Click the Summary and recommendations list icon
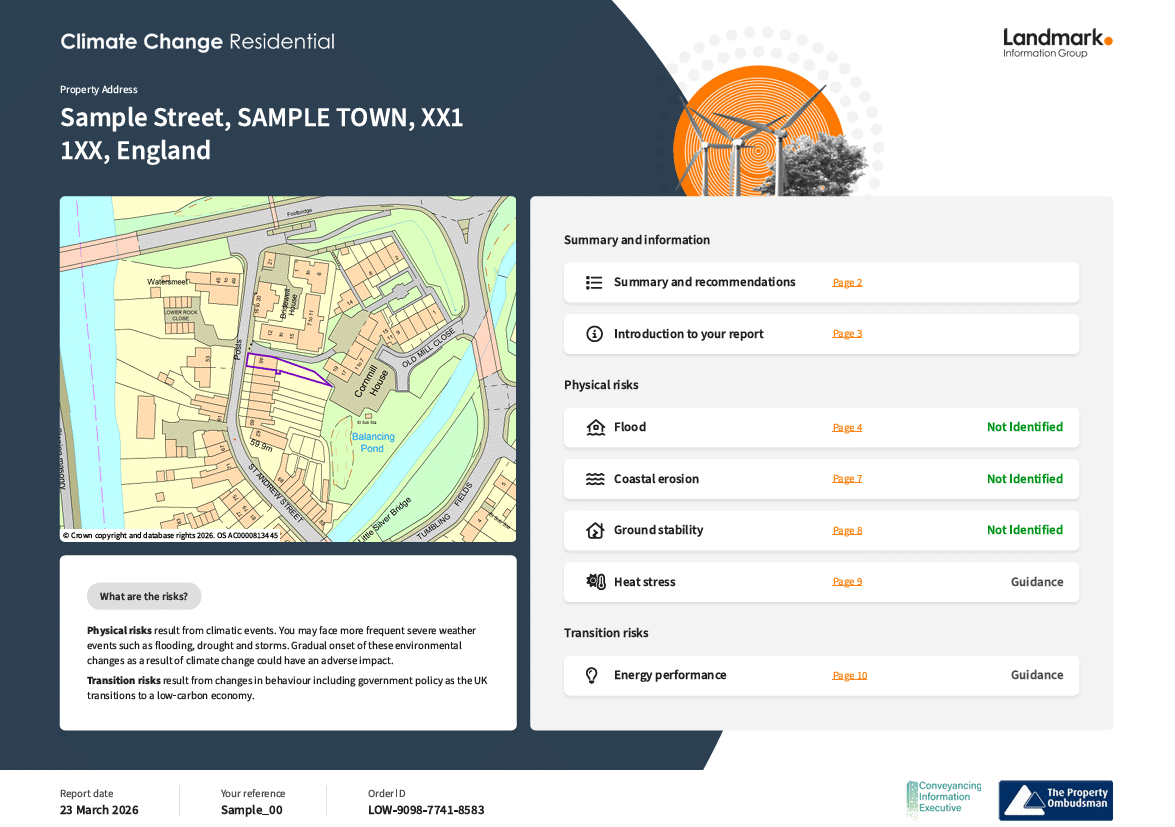This screenshot has width=1175, height=827. coord(594,283)
